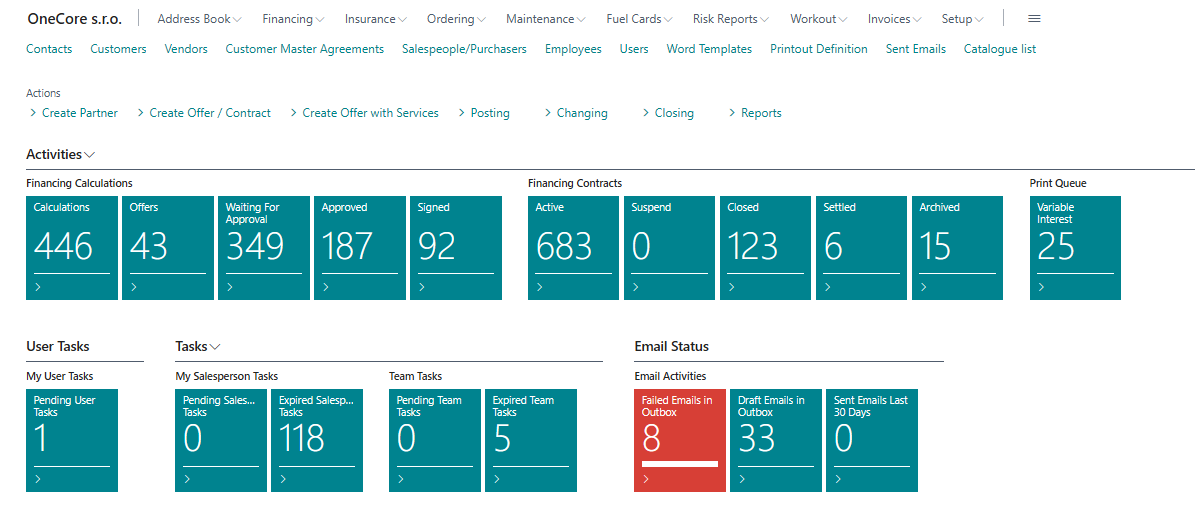The width and height of the screenshot is (1195, 520).
Task: Open the Risk Reports dropdown menu
Action: 731,19
